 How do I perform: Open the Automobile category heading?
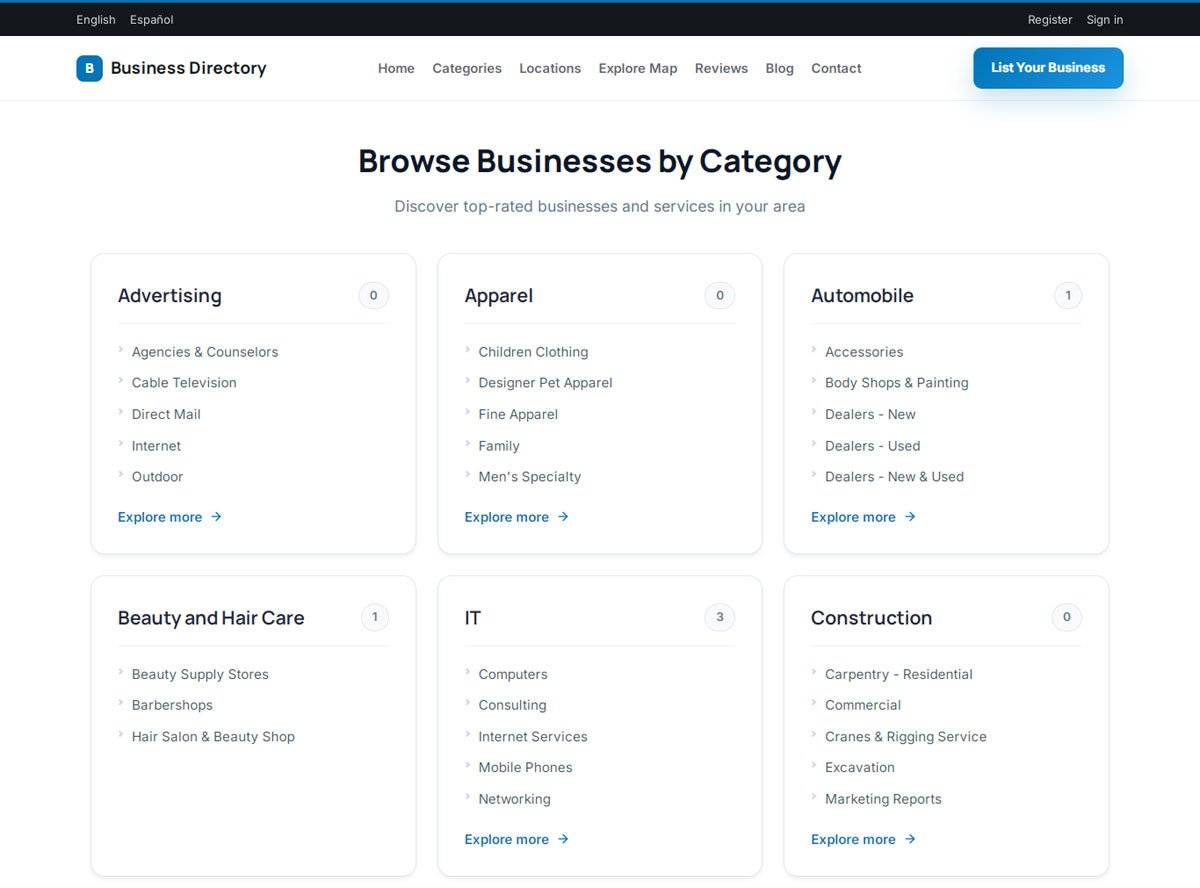[x=862, y=296]
